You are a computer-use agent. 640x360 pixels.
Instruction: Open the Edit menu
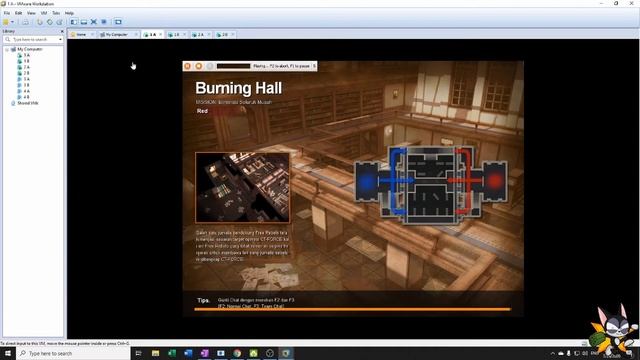click(x=18, y=13)
